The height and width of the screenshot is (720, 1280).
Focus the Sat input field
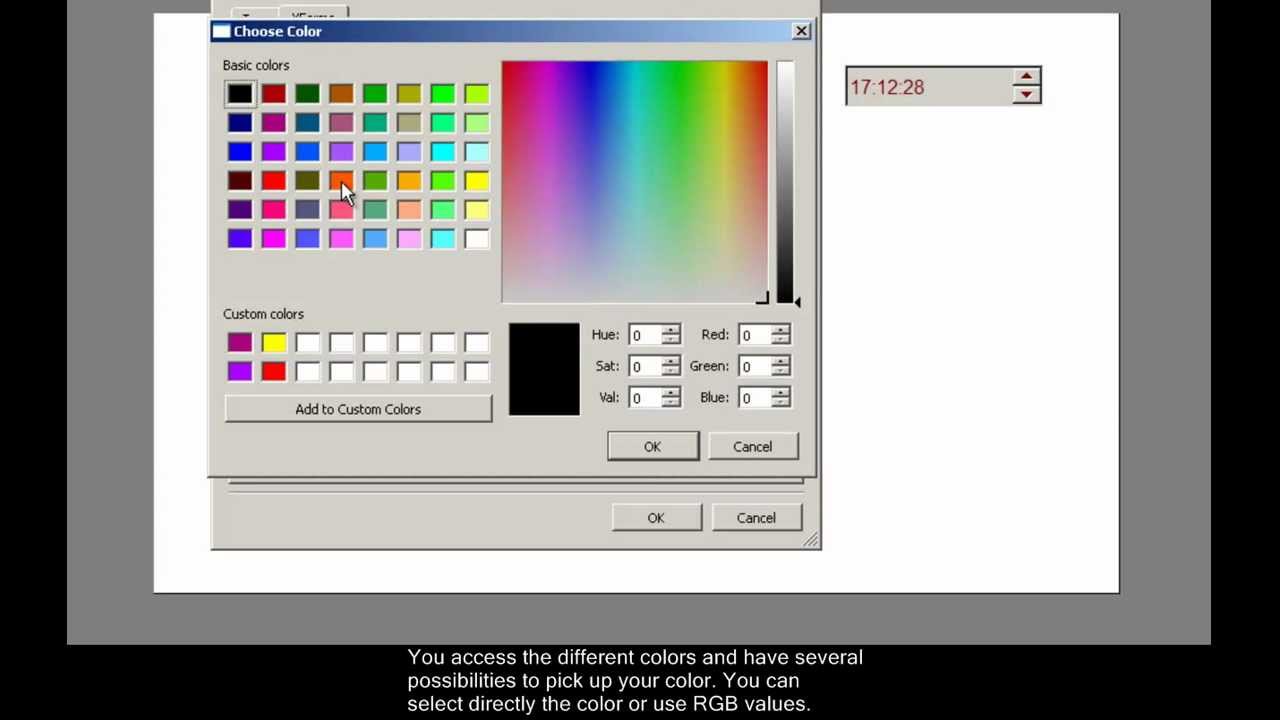coord(646,366)
